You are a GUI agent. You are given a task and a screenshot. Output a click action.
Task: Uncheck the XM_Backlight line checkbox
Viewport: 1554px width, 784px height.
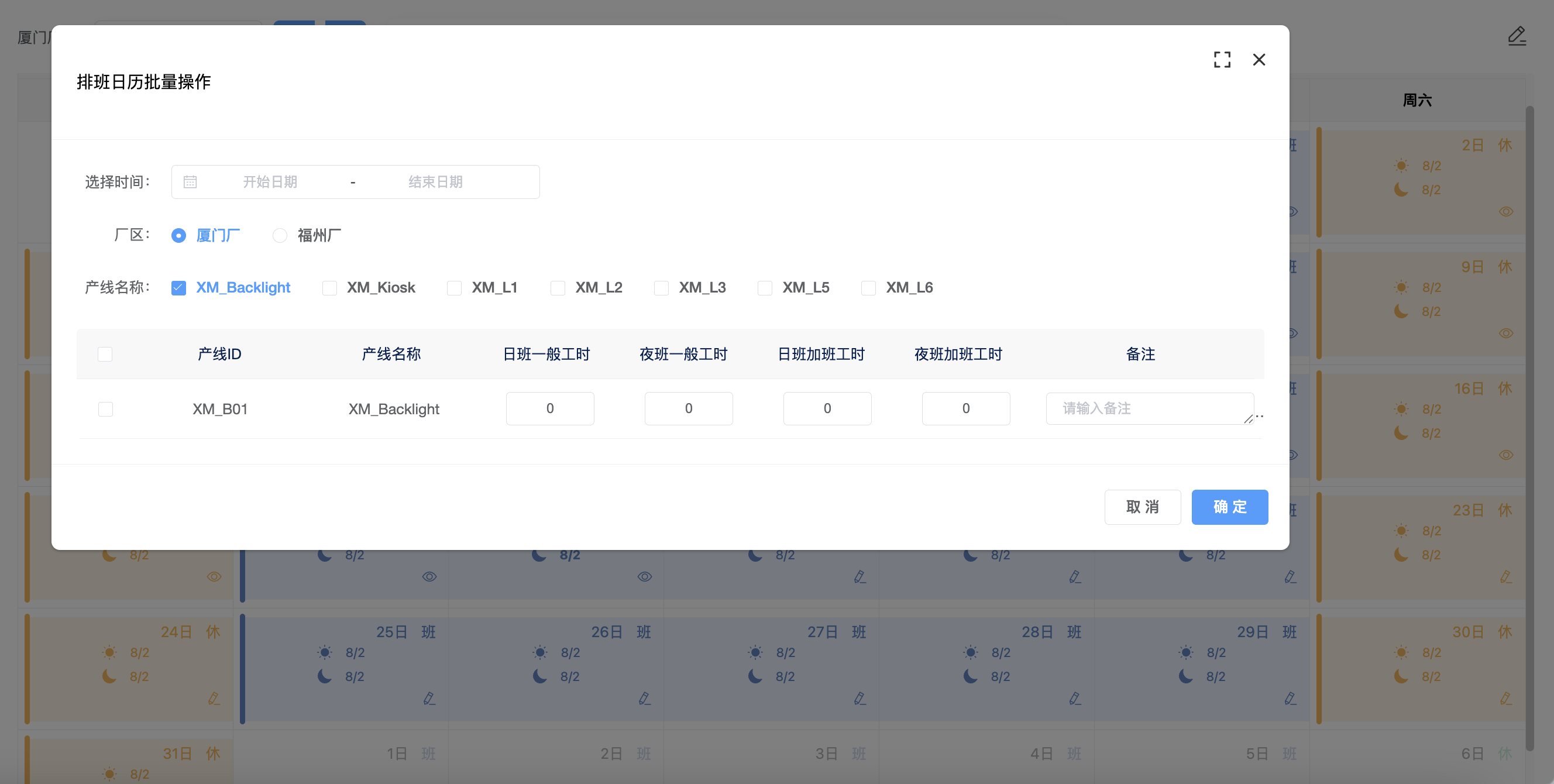coord(178,288)
